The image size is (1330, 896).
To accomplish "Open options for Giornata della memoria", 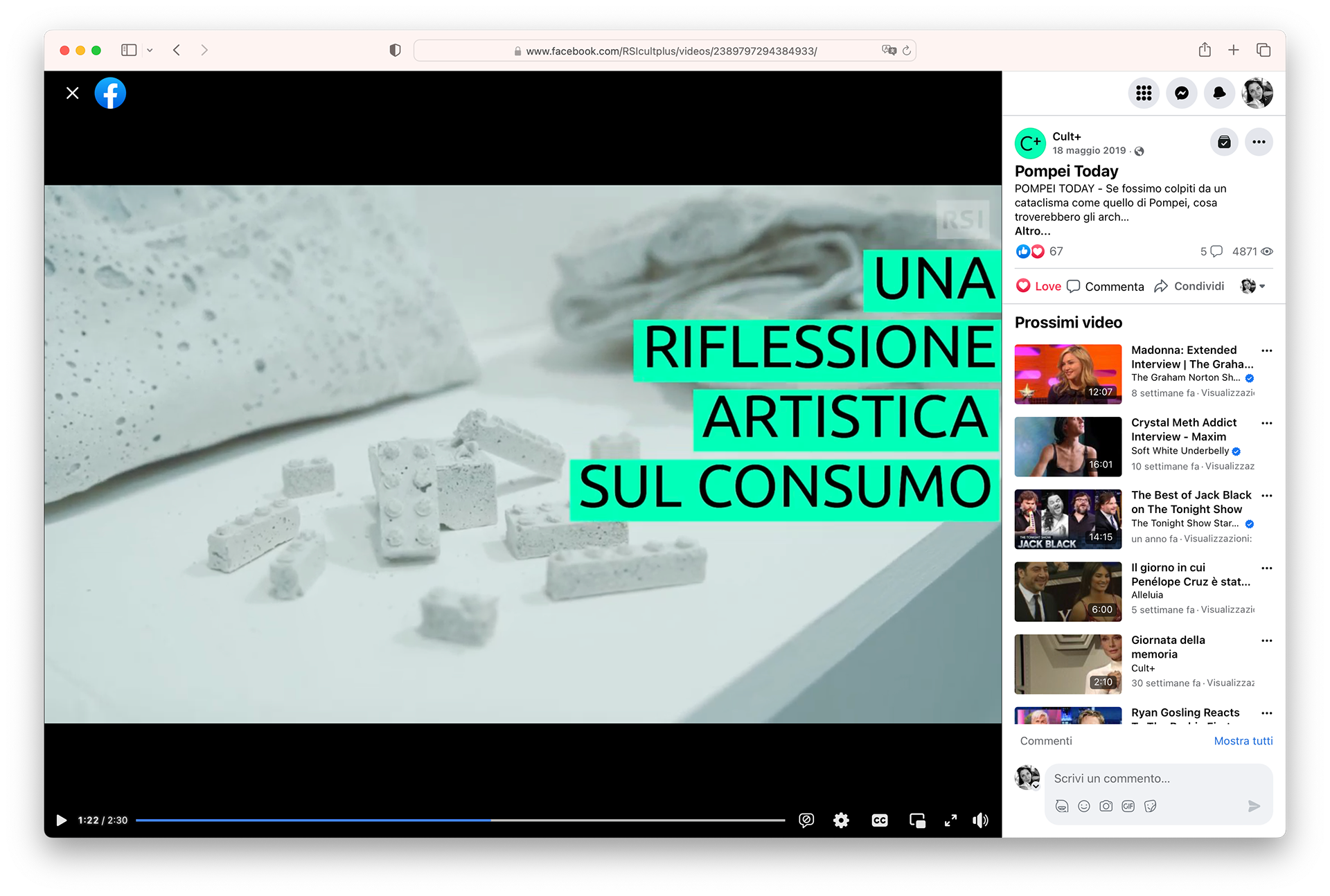I will (x=1267, y=640).
